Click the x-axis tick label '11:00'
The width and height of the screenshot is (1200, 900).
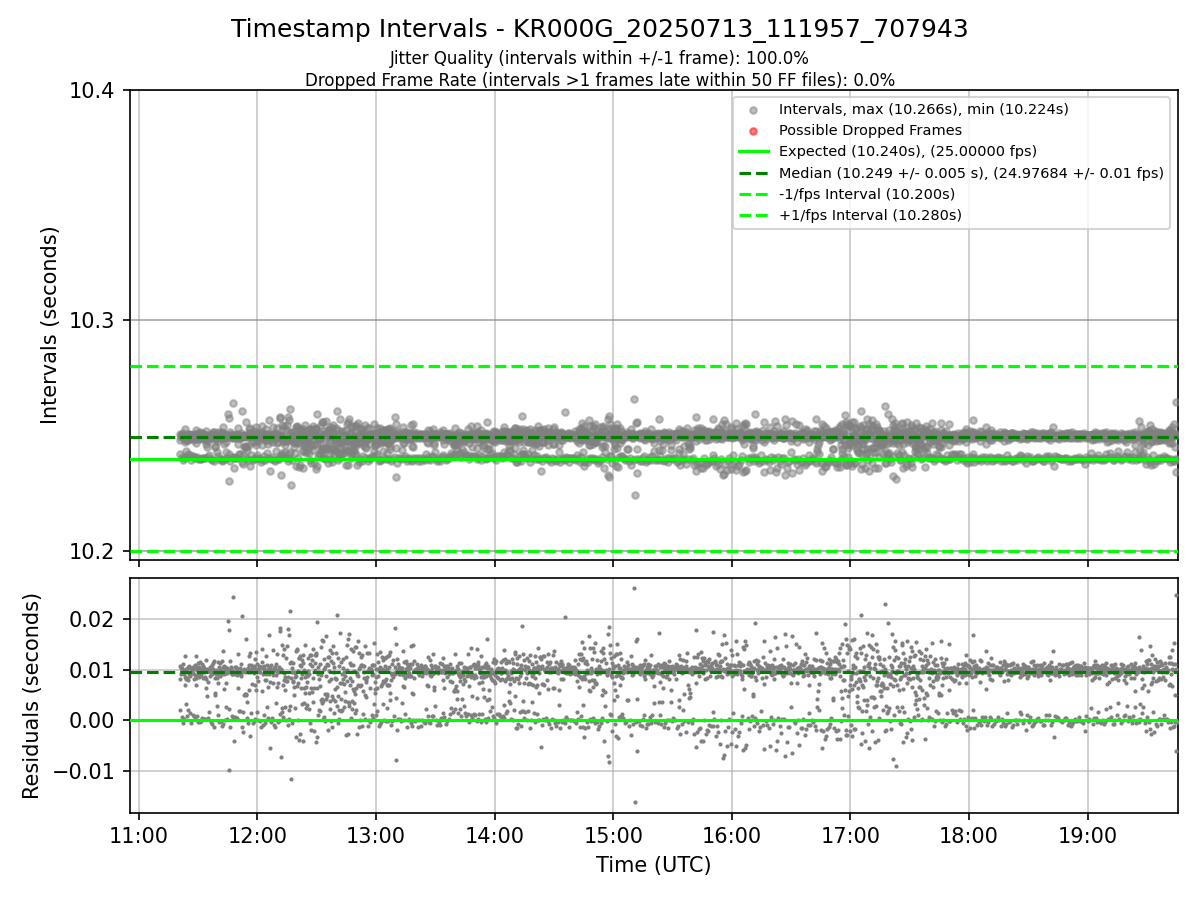[138, 835]
